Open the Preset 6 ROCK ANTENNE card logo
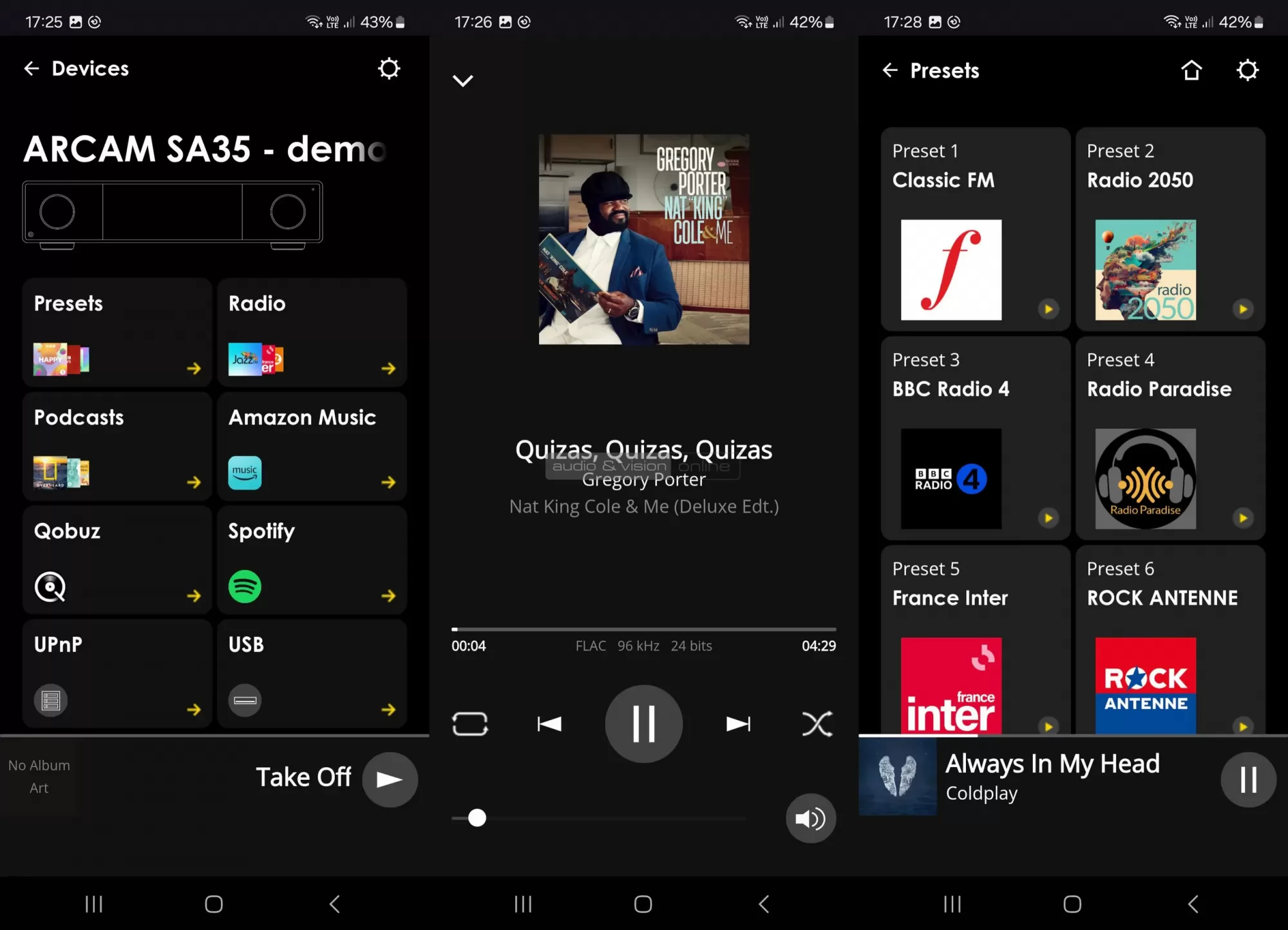Screen dimensions: 1288x930 coord(1146,686)
